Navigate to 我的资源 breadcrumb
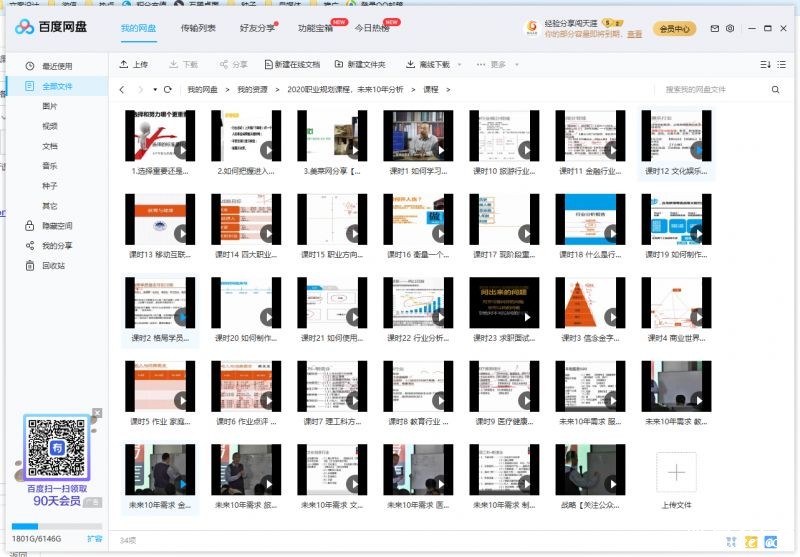 click(x=252, y=89)
